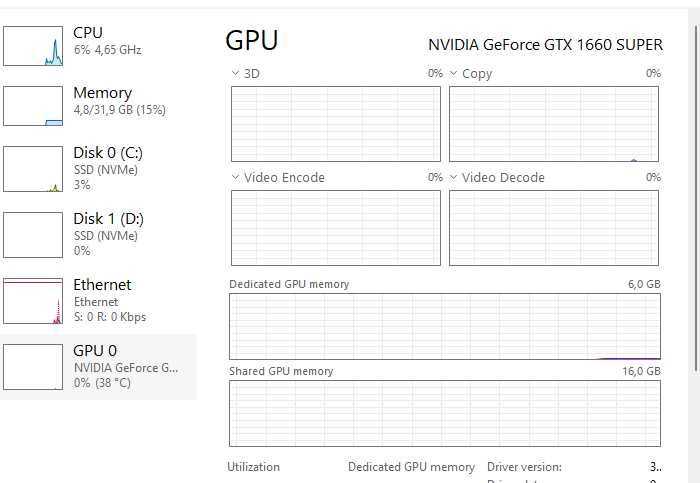700x483 pixels.
Task: Click the Disk 0 (C:) mini graph
Action: tap(33, 169)
